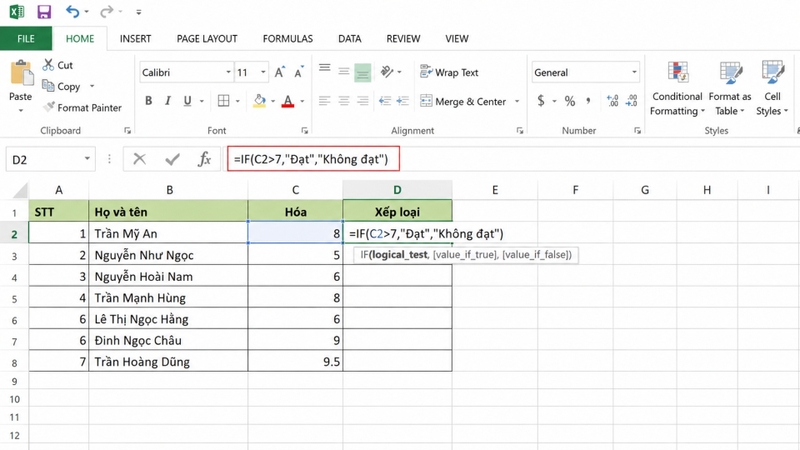
Task: Open the PAGE LAYOUT tab
Action: (207, 39)
